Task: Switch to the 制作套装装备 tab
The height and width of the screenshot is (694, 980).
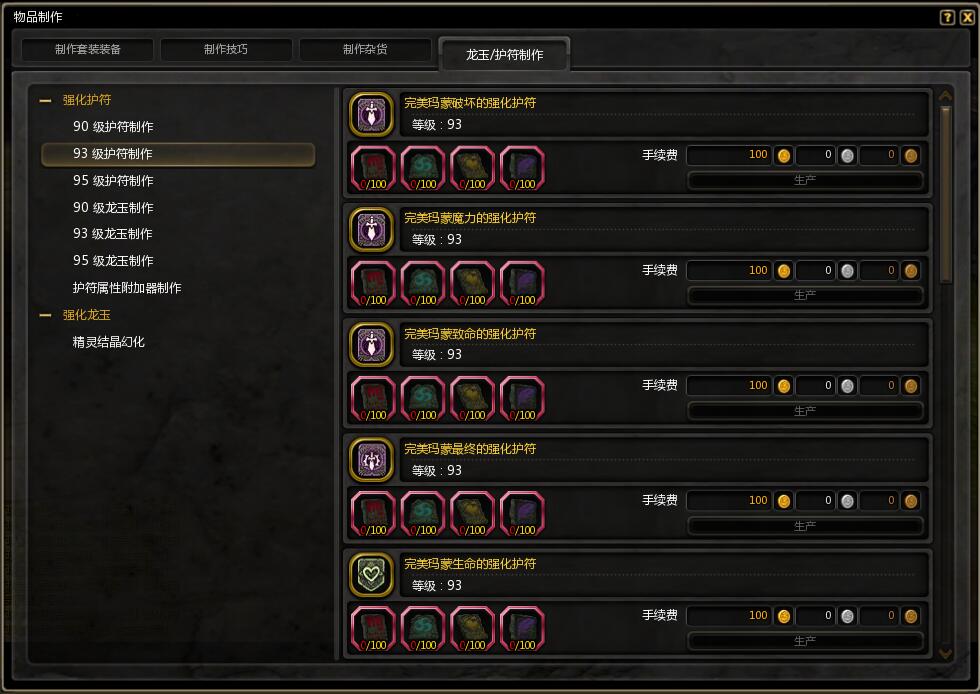Action: [88, 49]
